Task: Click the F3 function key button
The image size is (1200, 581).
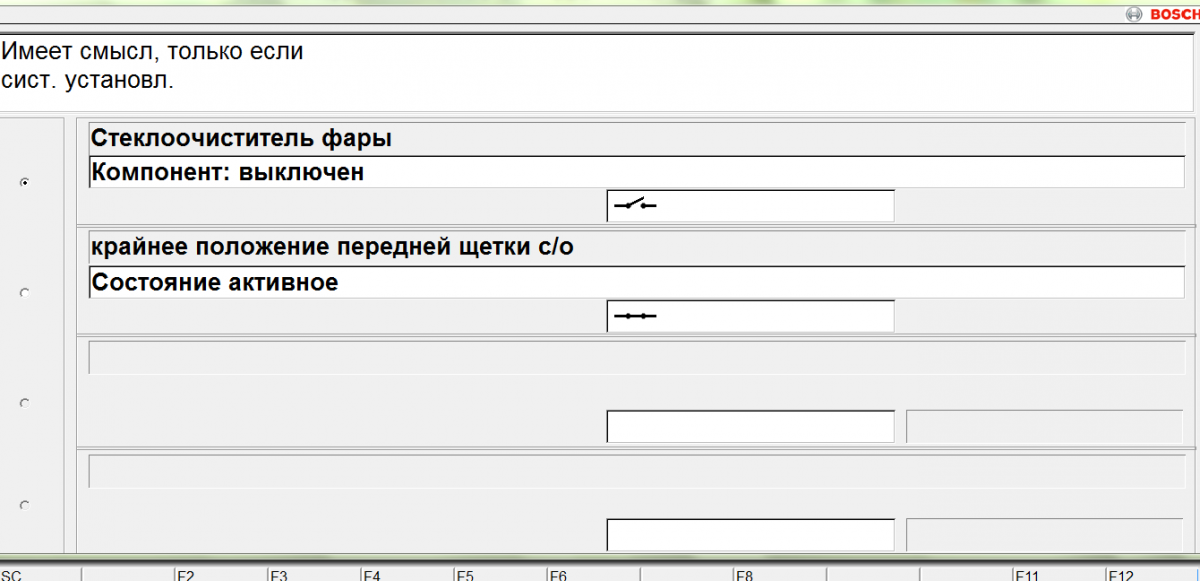Action: click(313, 575)
